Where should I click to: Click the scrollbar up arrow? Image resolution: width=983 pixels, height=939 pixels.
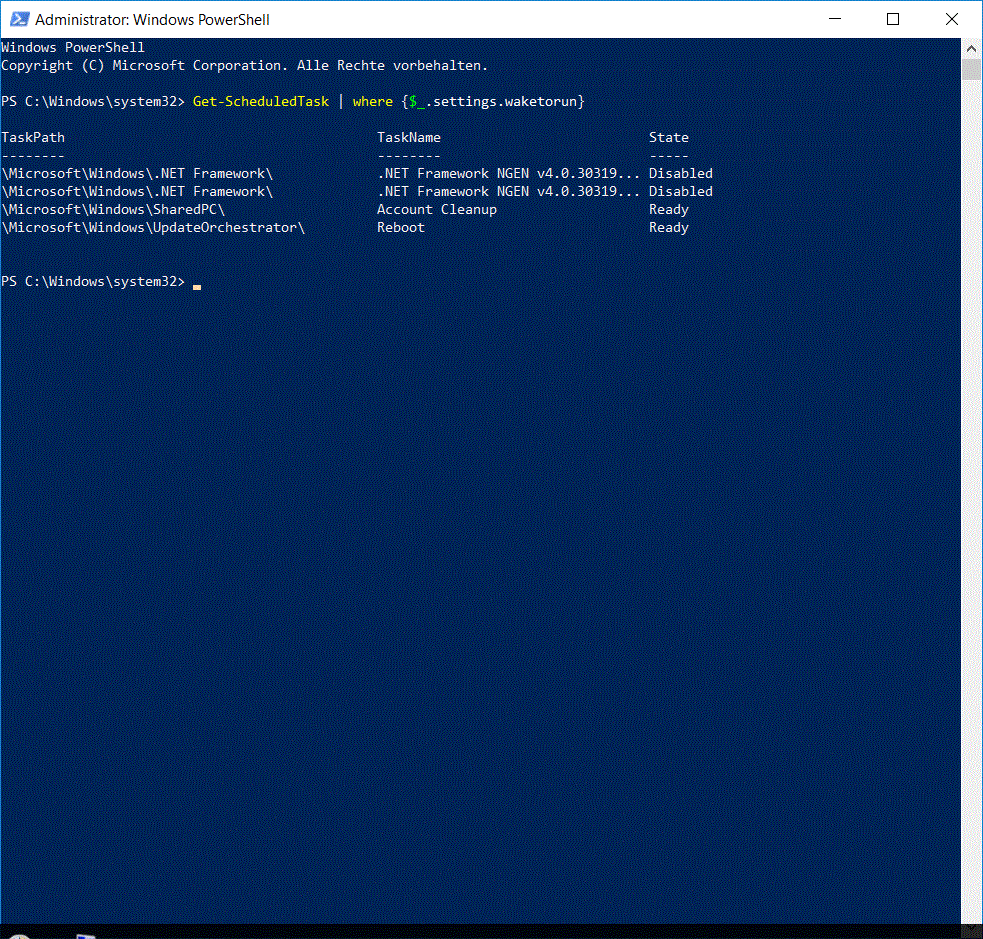point(971,48)
